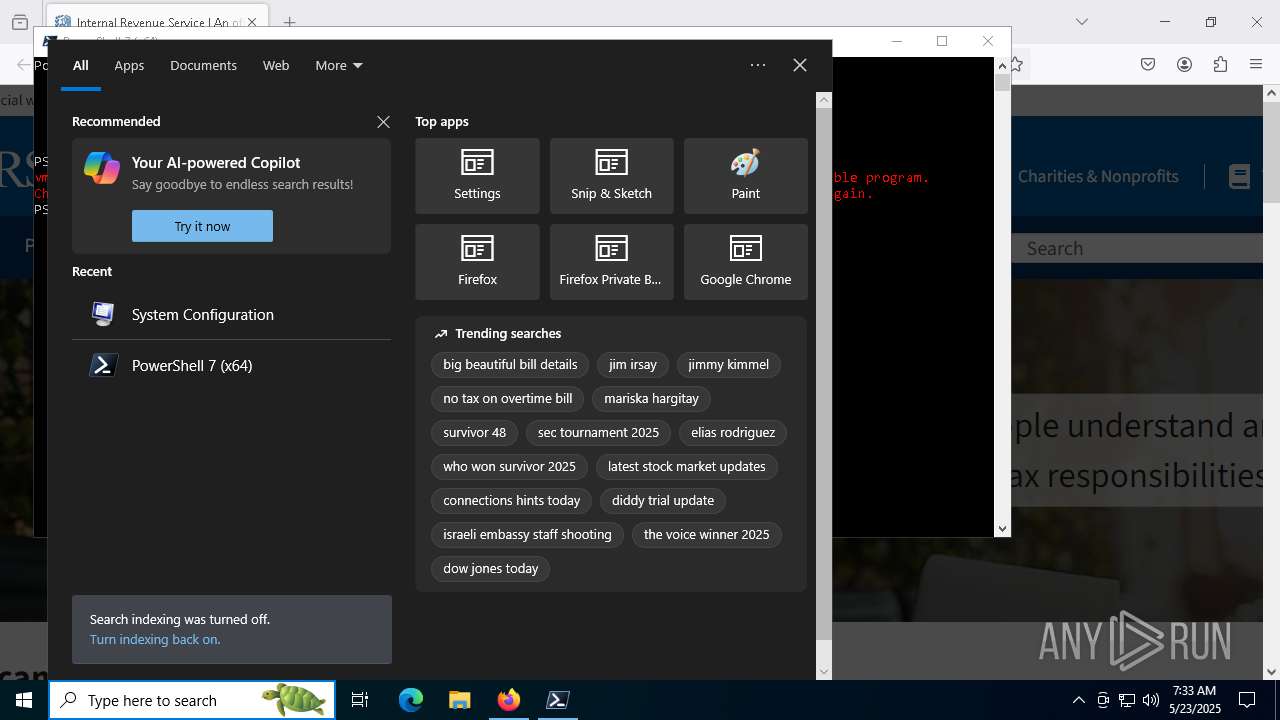Launch Snip & Sketch tile
The height and width of the screenshot is (720, 1280).
click(611, 176)
